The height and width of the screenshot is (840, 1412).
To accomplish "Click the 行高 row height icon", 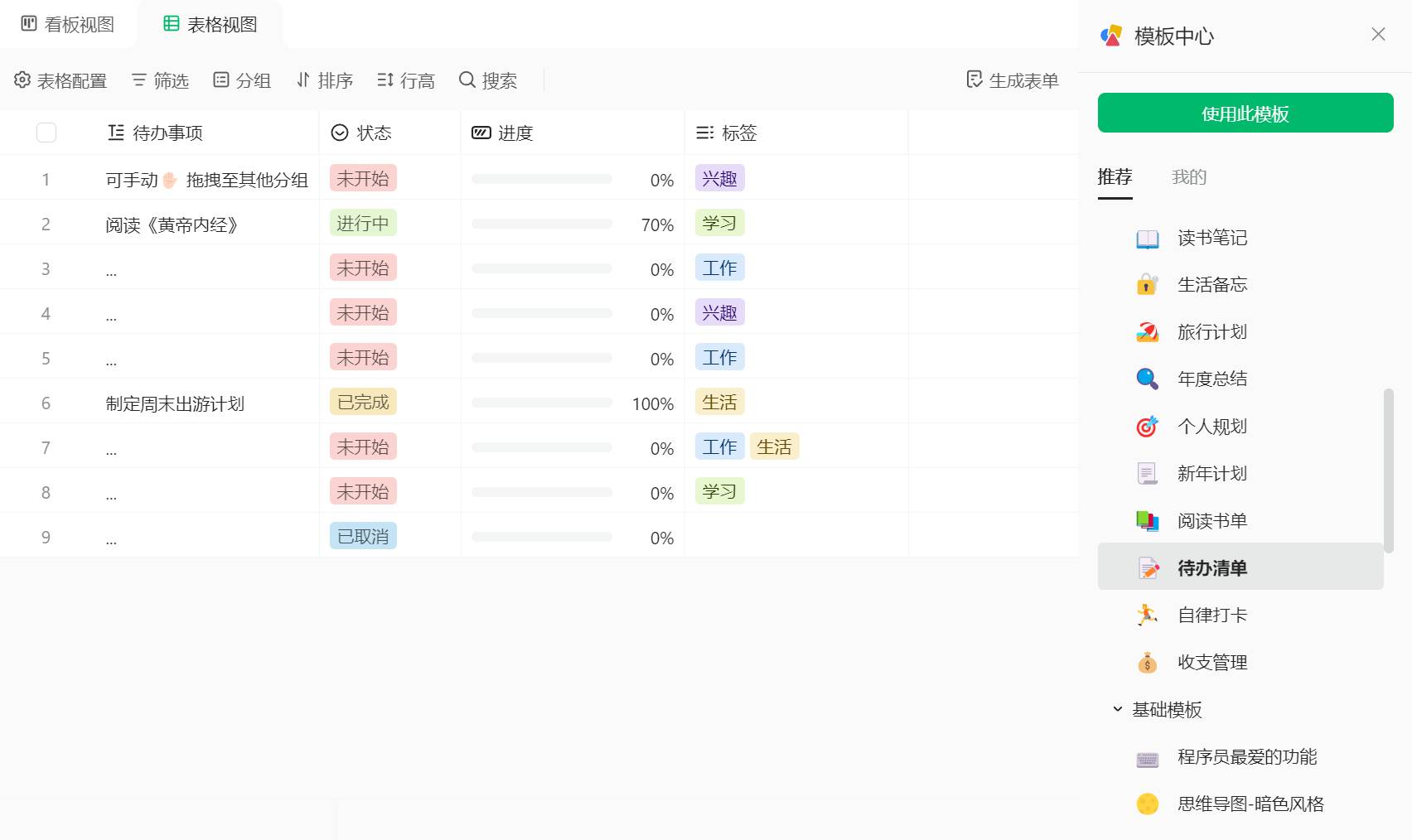I will [x=385, y=80].
